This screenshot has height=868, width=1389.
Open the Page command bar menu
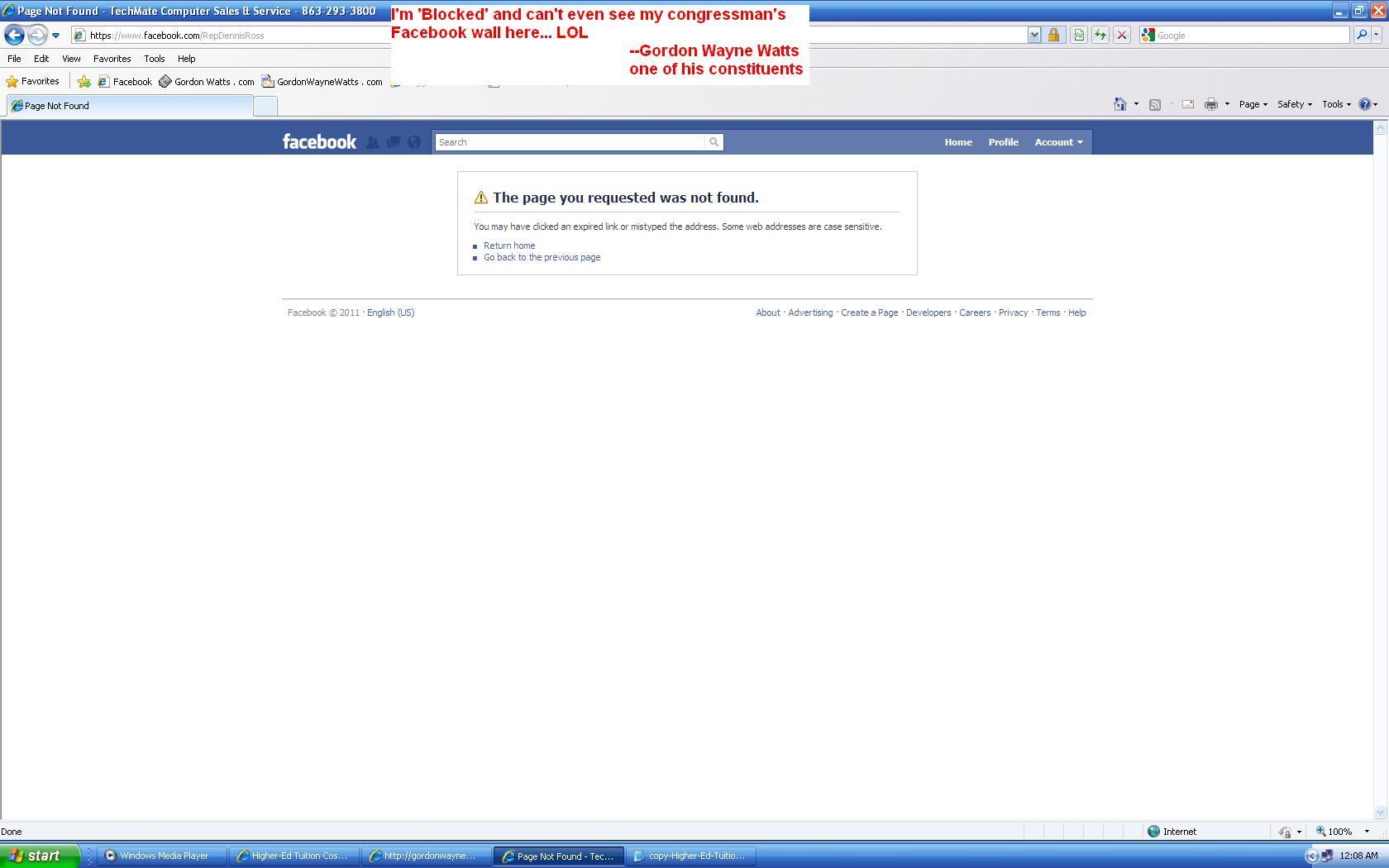pos(1253,104)
